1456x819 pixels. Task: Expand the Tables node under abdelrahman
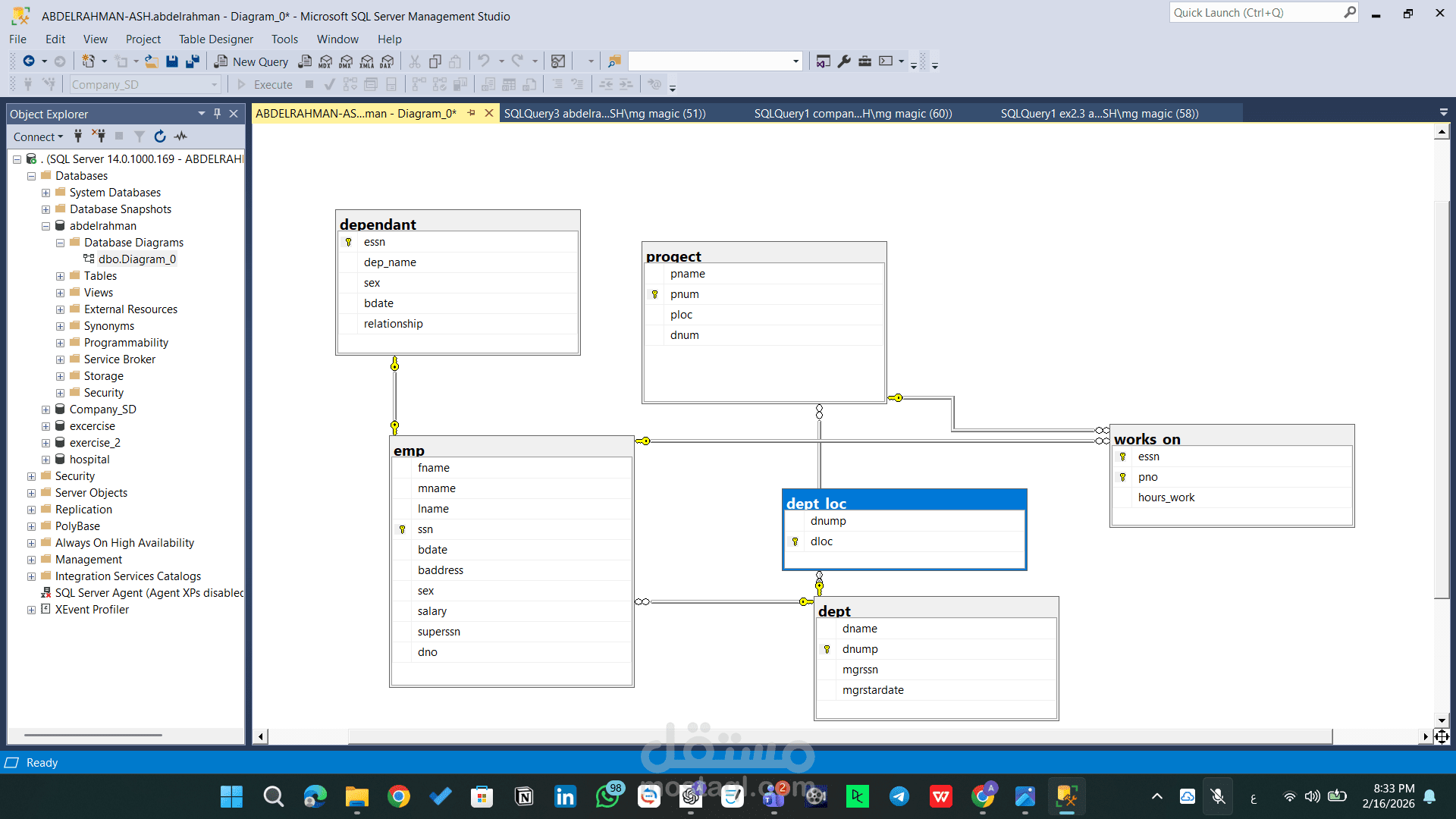[61, 275]
